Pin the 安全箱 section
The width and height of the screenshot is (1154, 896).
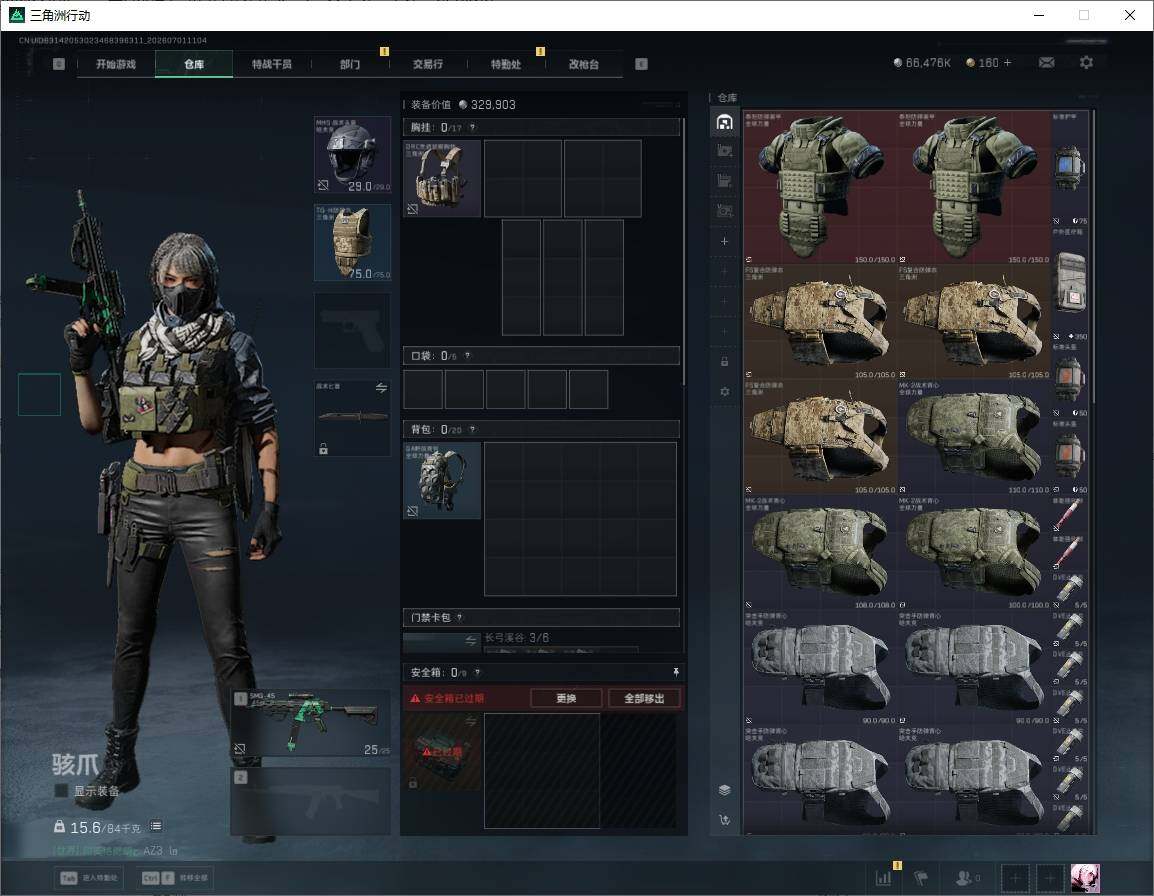tap(676, 671)
